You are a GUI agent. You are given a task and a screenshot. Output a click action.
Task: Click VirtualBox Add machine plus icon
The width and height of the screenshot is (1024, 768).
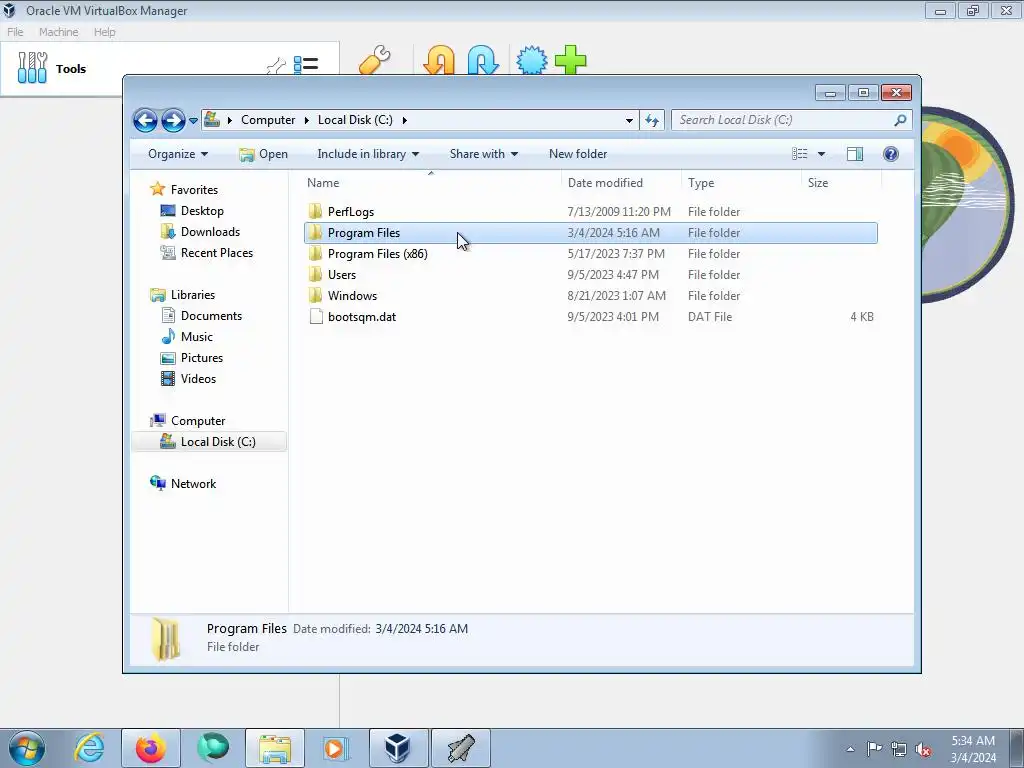coord(571,60)
